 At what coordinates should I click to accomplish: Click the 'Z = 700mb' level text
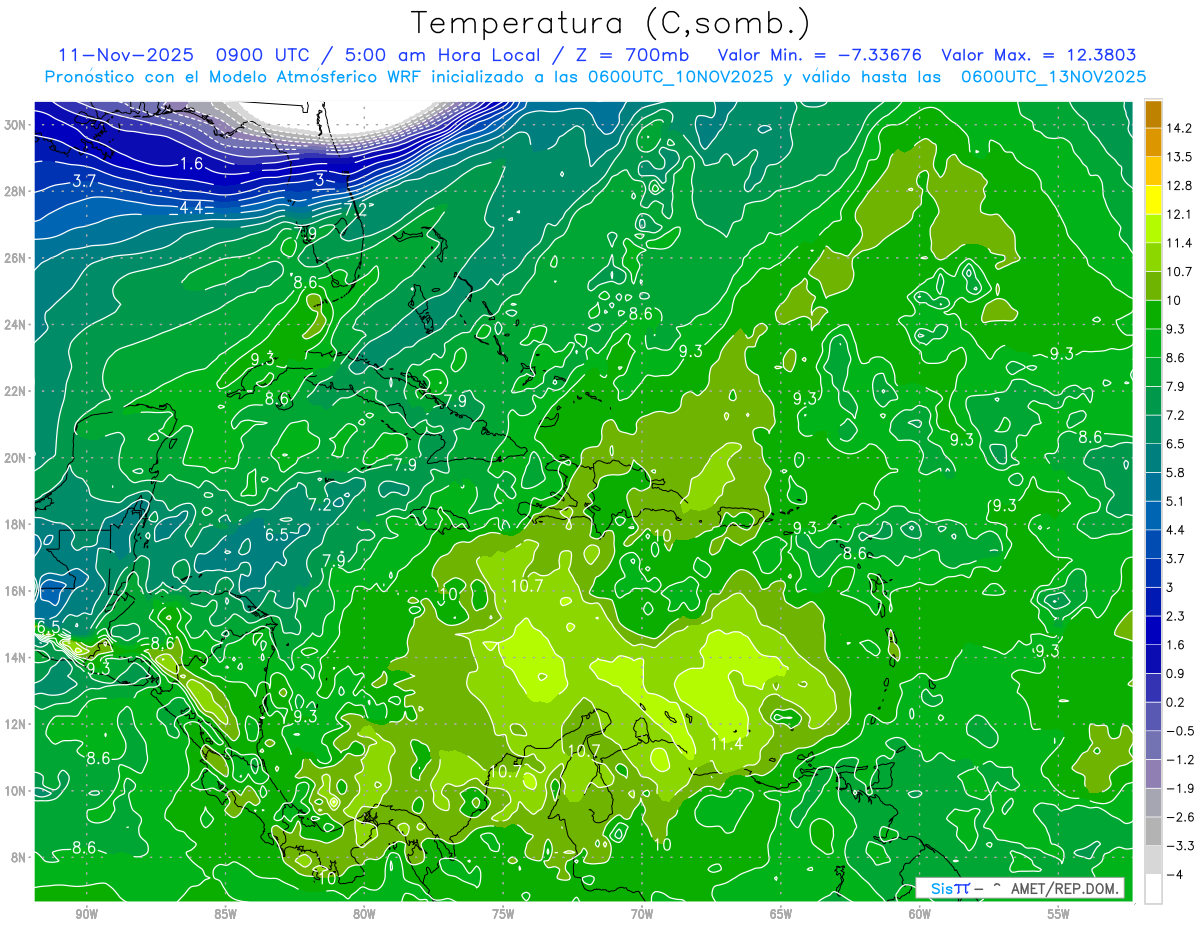[632, 55]
